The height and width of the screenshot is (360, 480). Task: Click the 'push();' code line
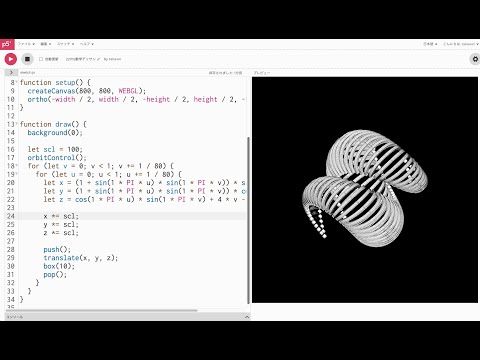pos(57,249)
